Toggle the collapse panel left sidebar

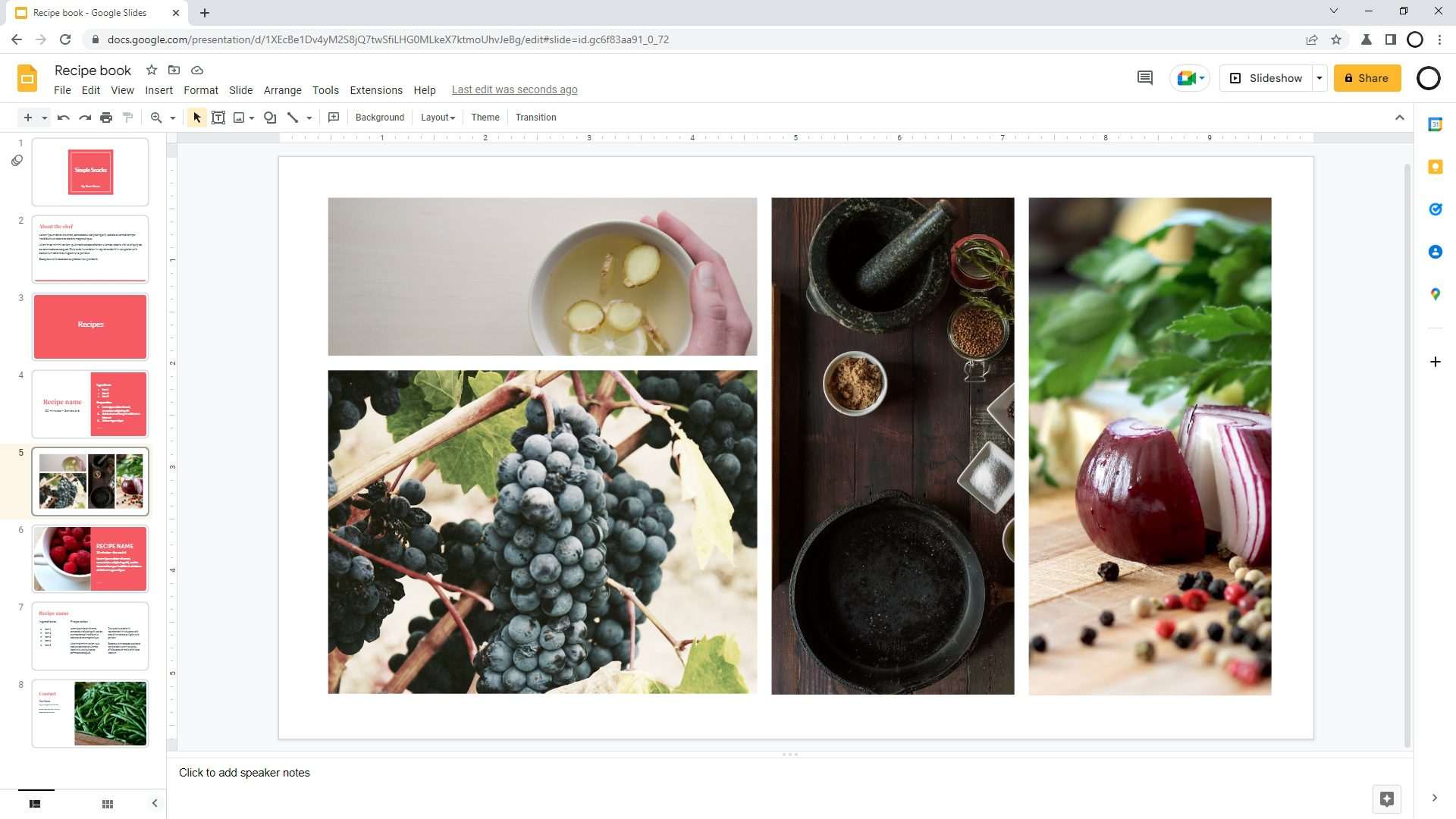tap(155, 802)
